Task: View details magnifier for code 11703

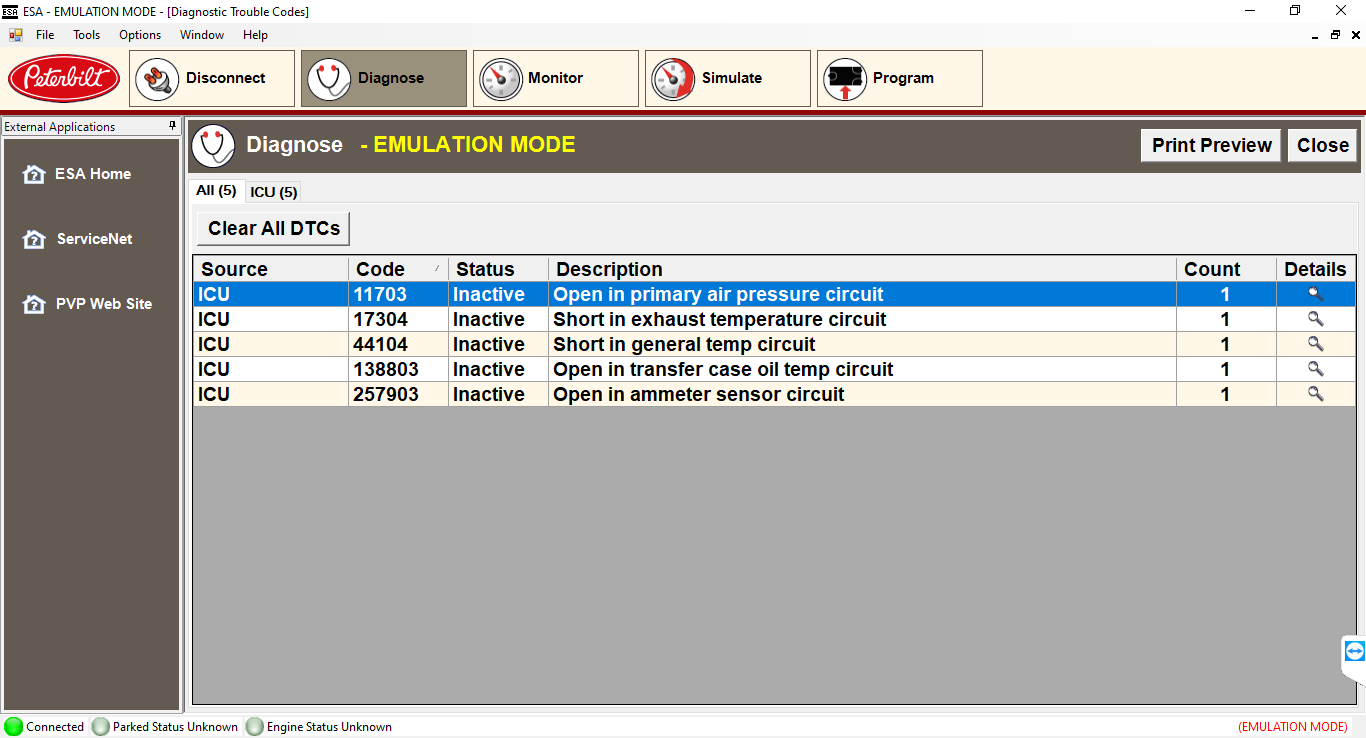Action: click(1315, 294)
